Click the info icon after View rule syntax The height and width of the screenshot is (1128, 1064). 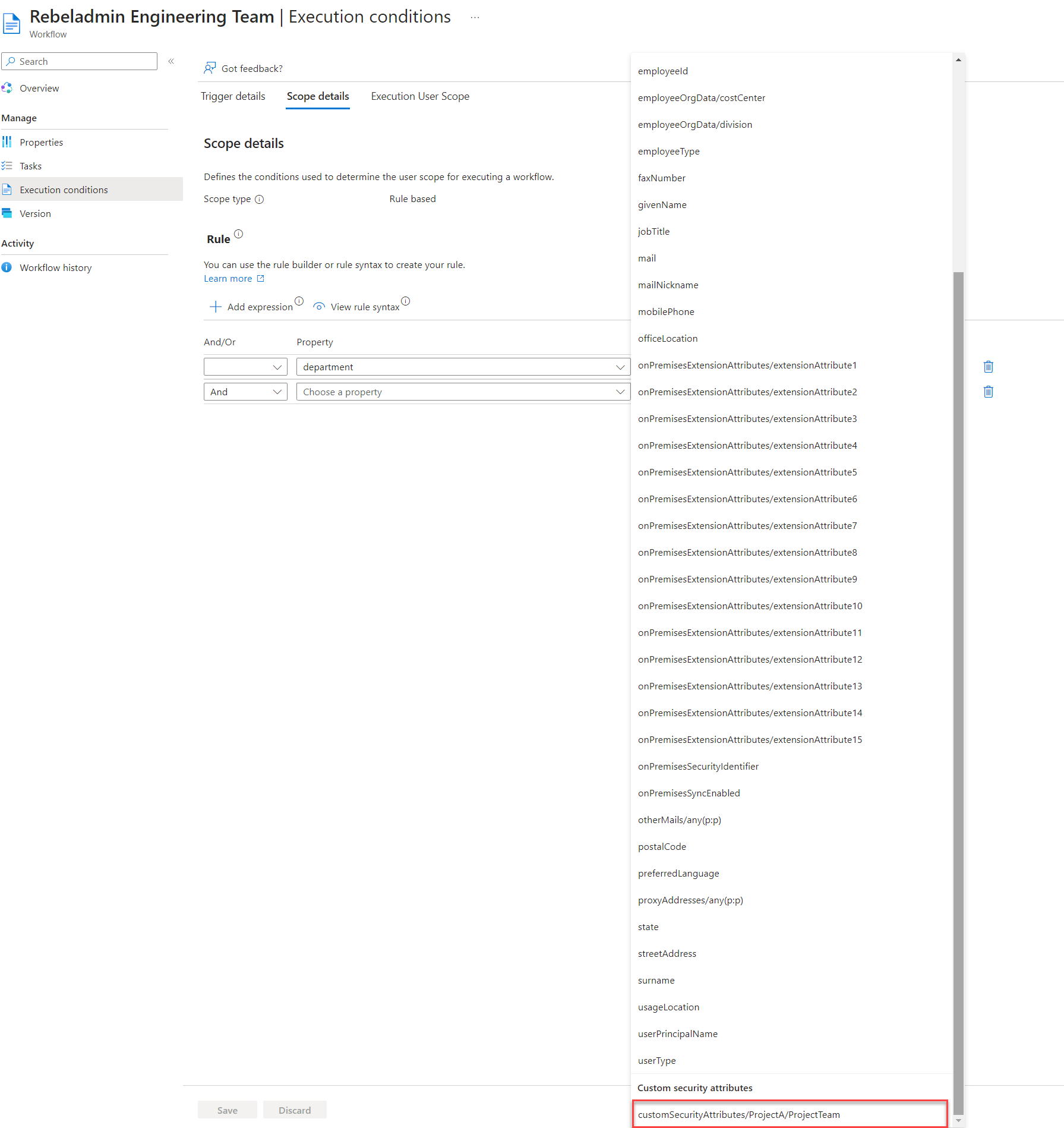(406, 301)
